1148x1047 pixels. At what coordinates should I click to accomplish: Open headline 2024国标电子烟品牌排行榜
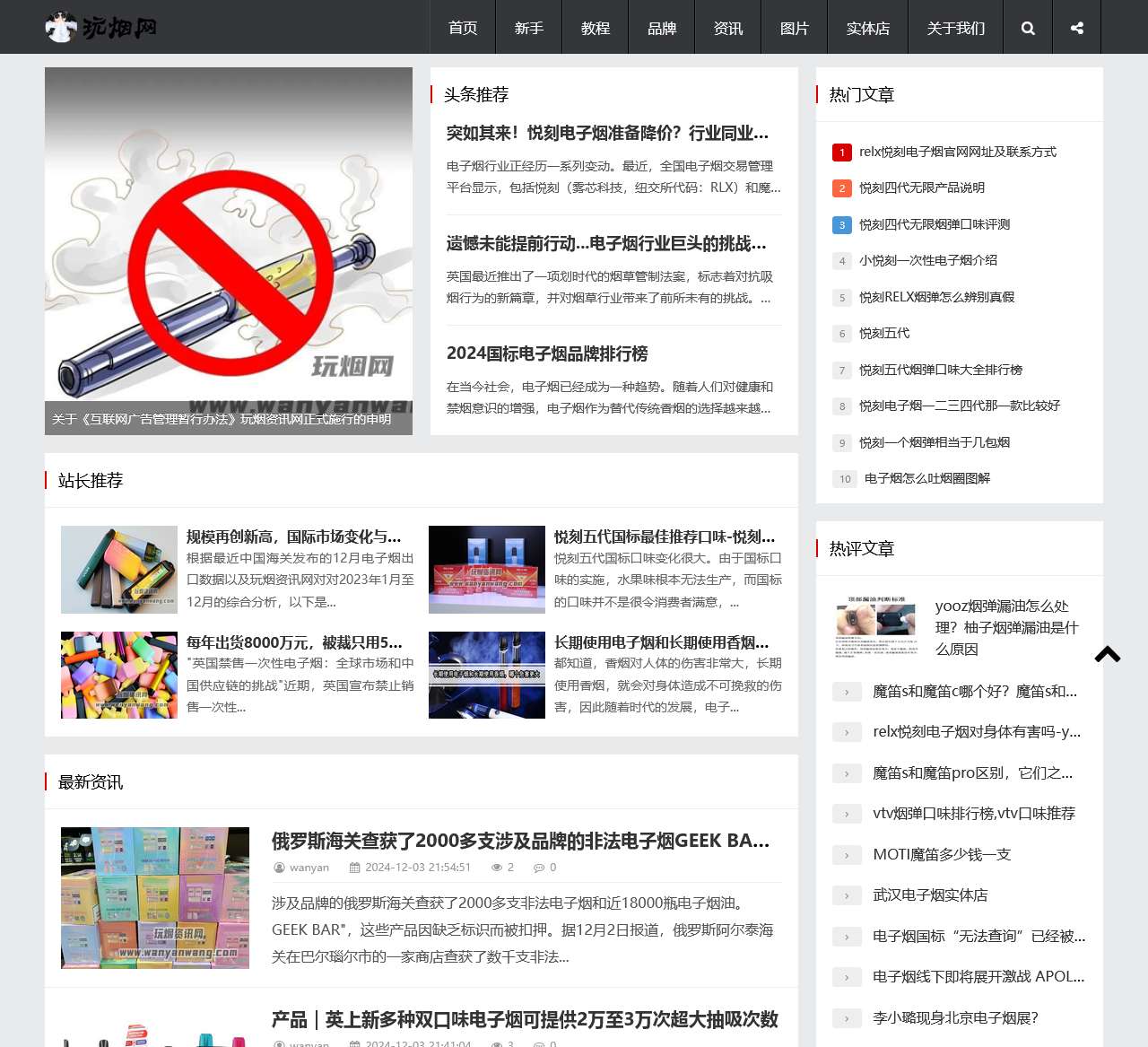(x=547, y=353)
